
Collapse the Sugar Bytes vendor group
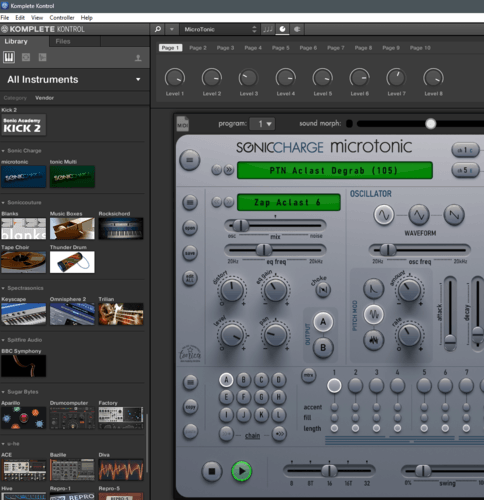(x=3, y=392)
